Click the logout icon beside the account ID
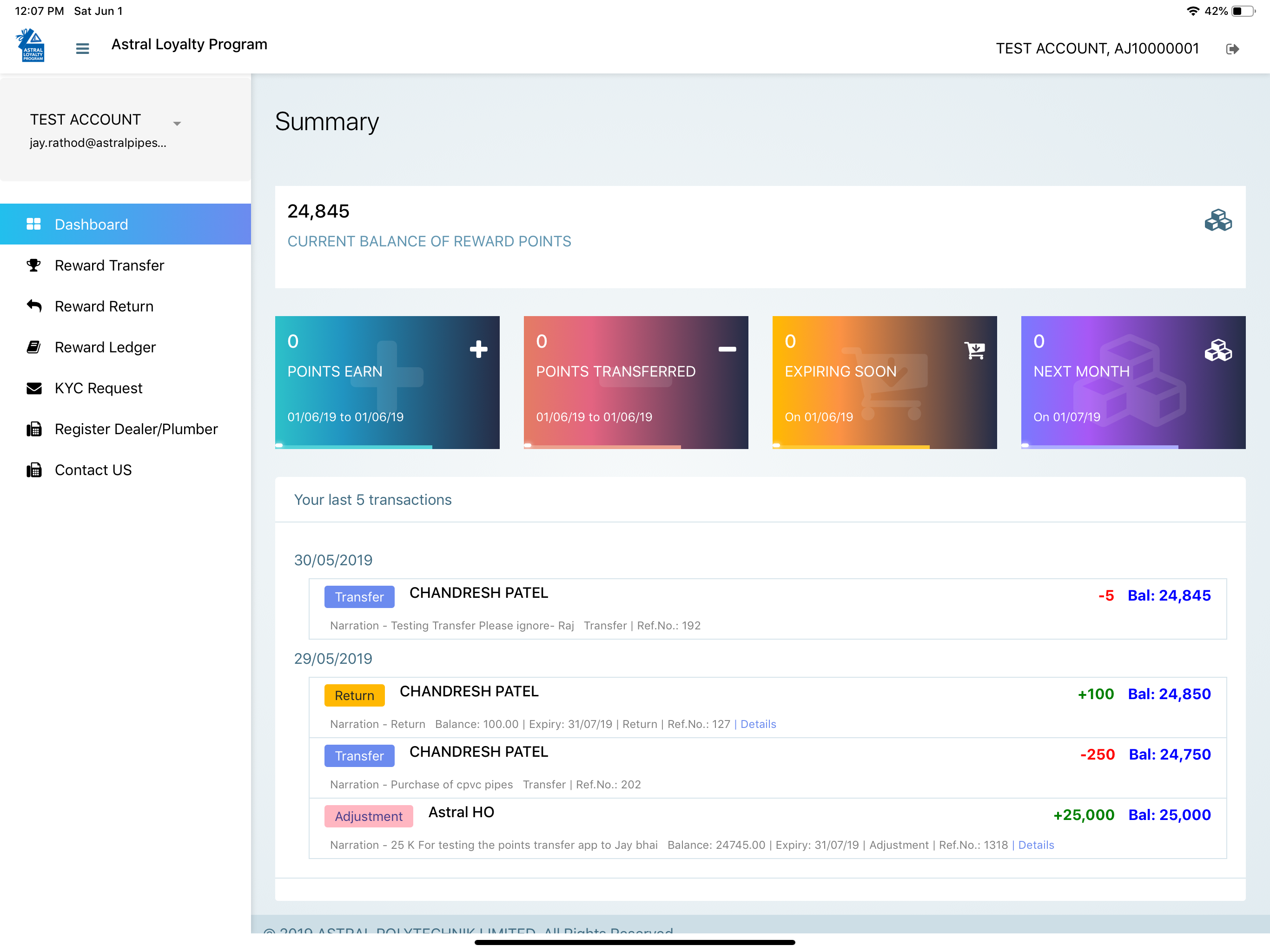1270x952 pixels. pyautogui.click(x=1232, y=49)
